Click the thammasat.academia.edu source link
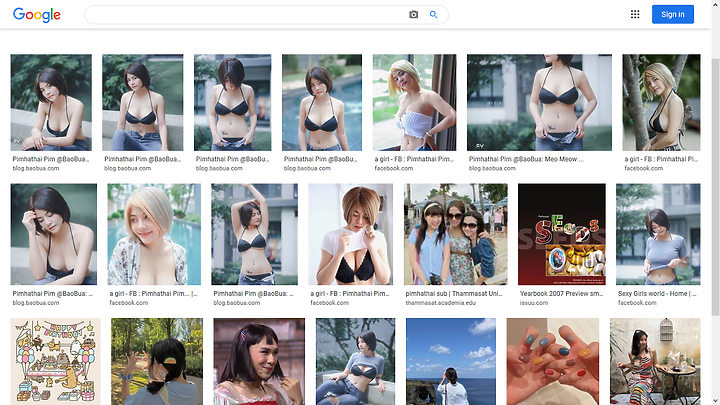The image size is (720, 405). (x=440, y=303)
